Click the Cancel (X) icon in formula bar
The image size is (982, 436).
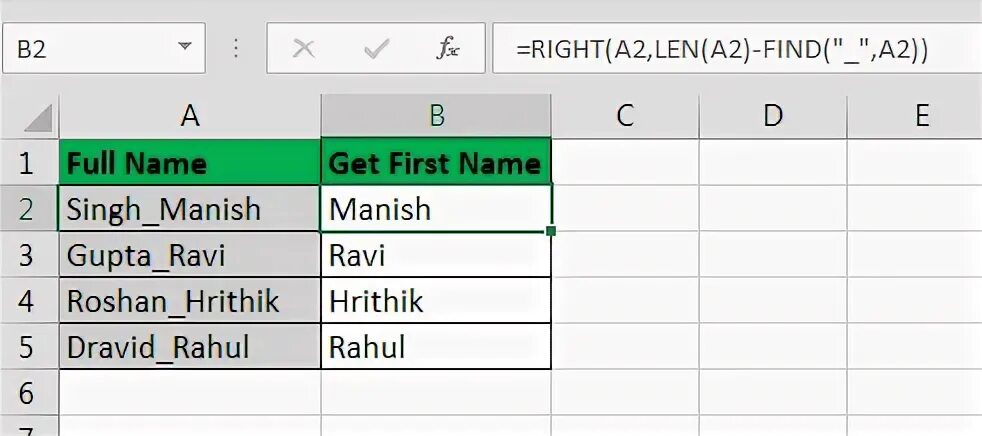tap(303, 48)
